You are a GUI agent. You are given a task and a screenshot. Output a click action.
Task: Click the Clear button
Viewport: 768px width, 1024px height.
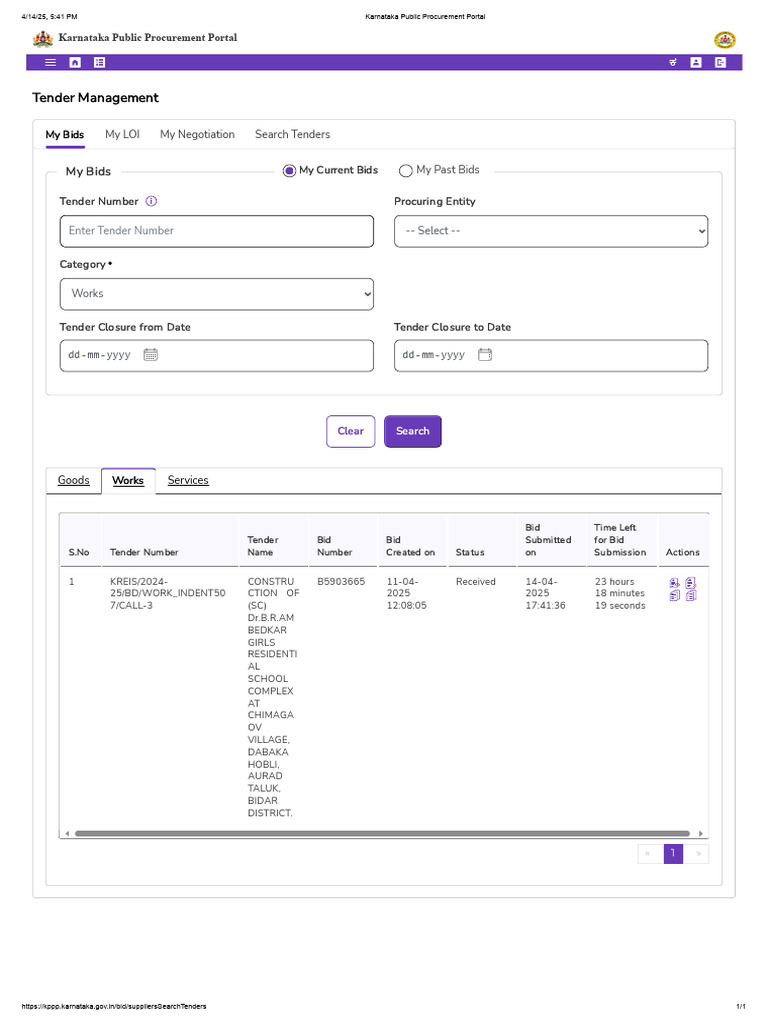pos(351,431)
